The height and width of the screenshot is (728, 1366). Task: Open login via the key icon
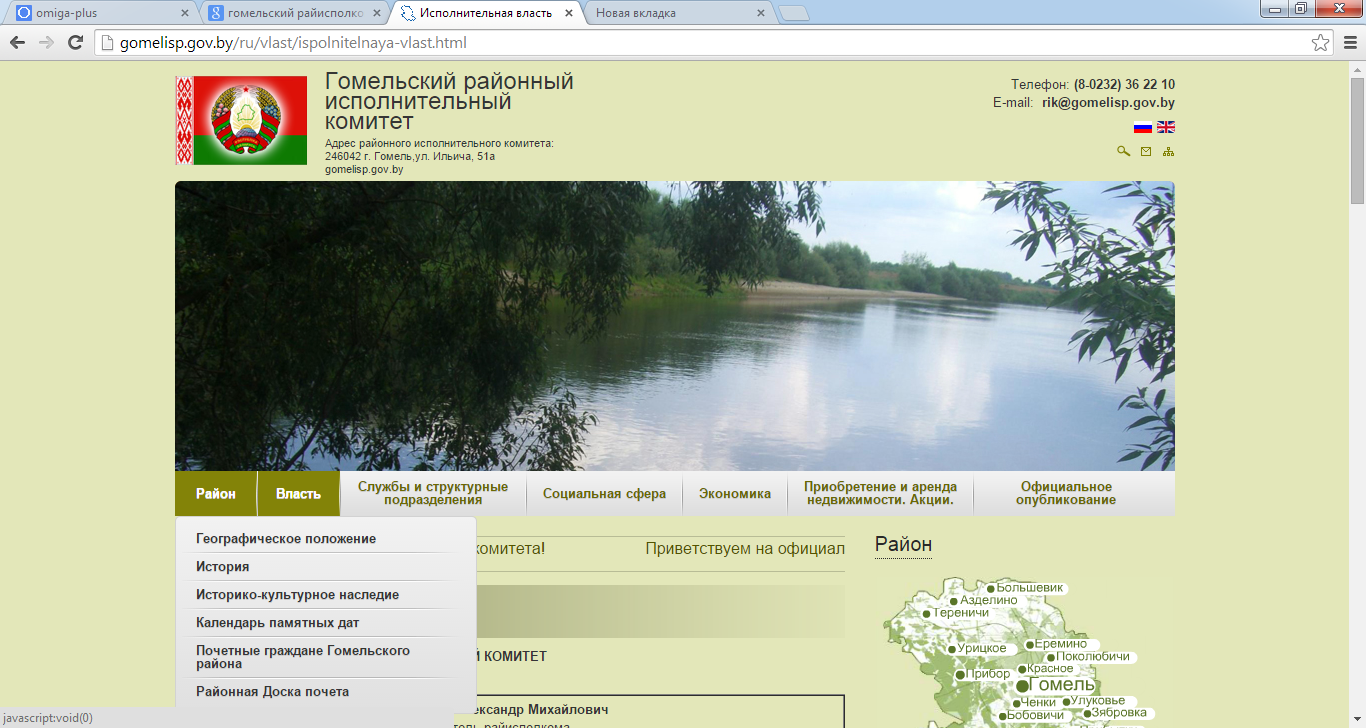tap(1124, 151)
